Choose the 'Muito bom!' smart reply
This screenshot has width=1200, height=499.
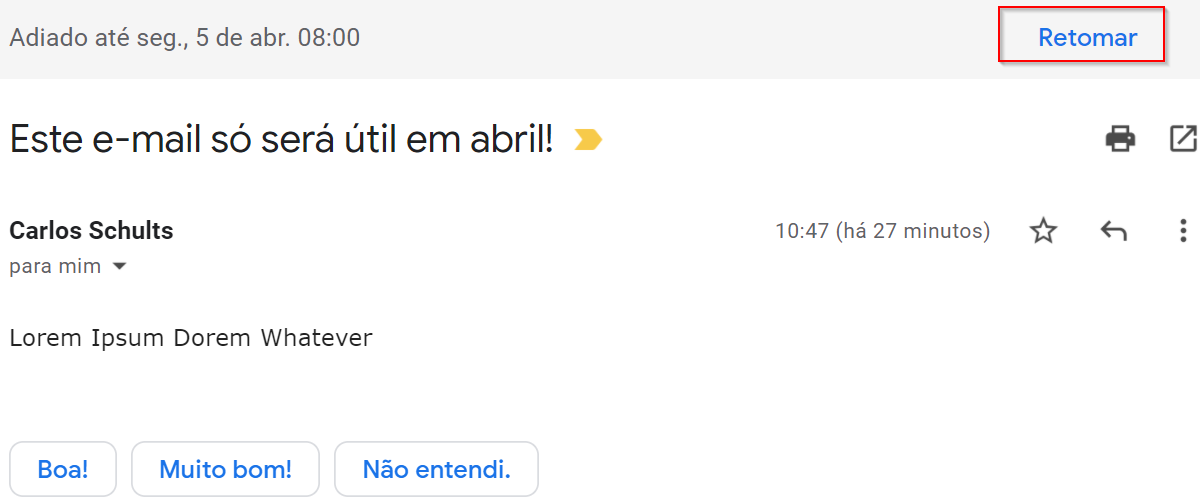coord(225,469)
